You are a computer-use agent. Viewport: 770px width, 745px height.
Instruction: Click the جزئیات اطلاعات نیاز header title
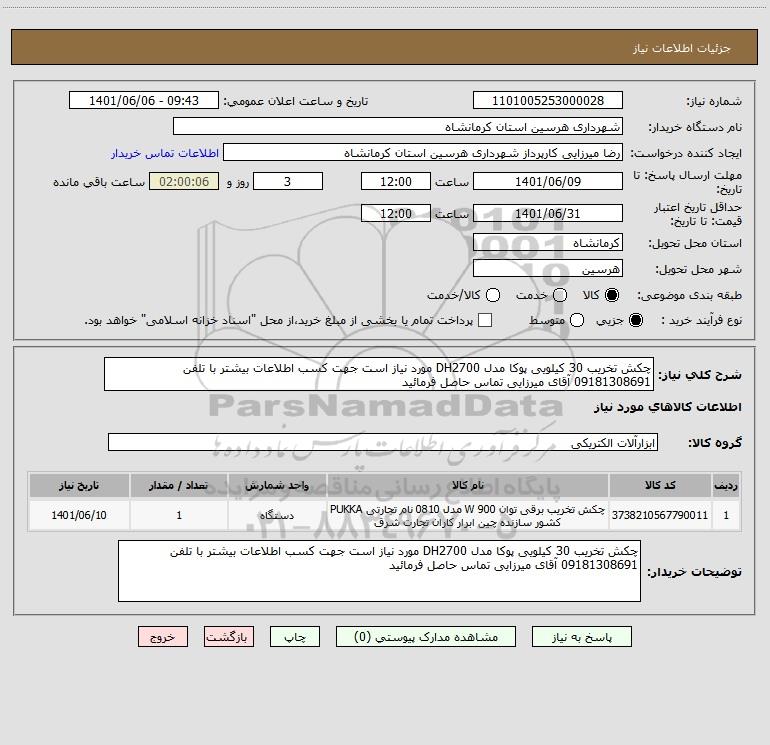pos(682,48)
